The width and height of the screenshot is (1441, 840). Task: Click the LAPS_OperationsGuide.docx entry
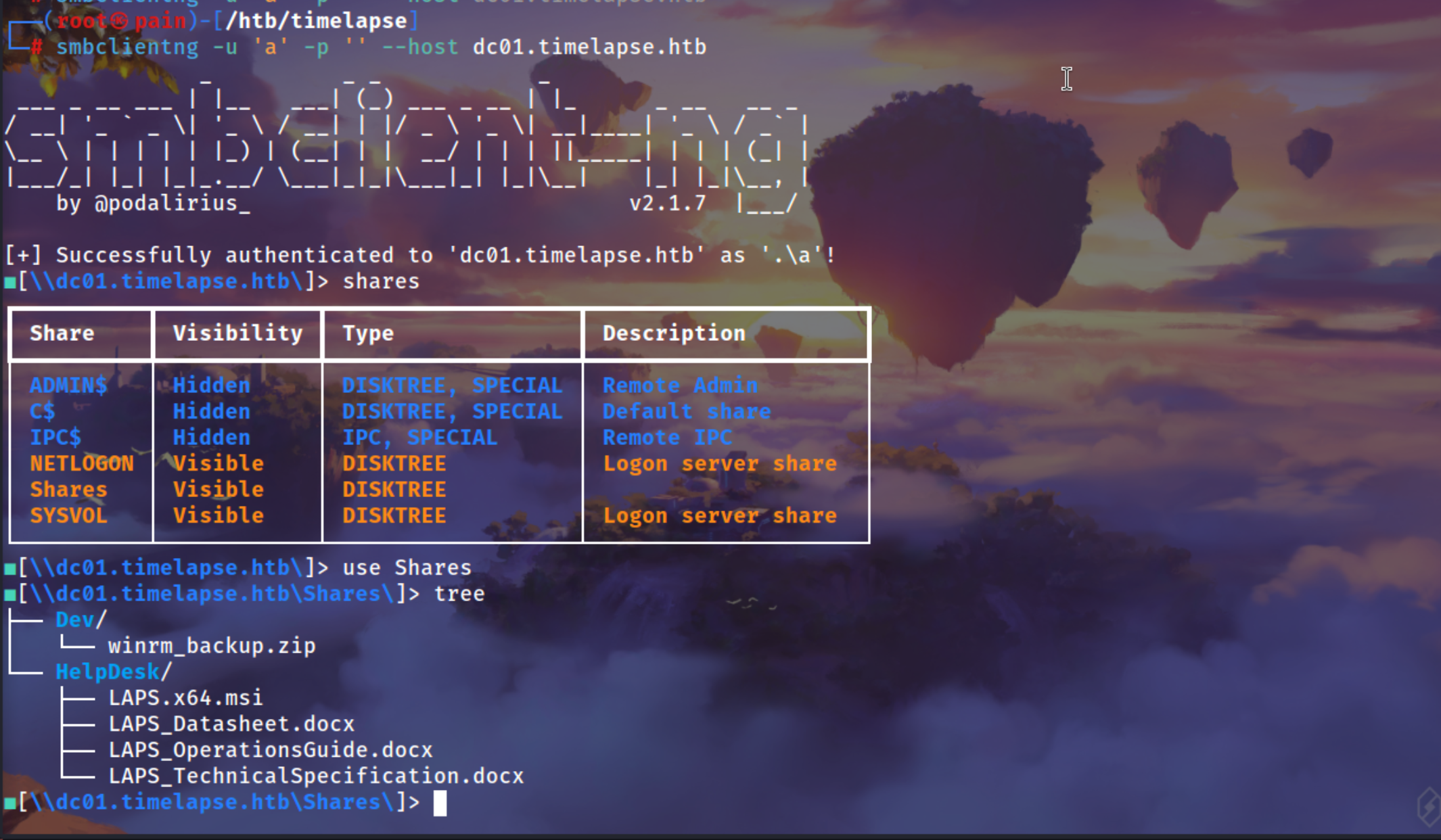[x=271, y=749]
